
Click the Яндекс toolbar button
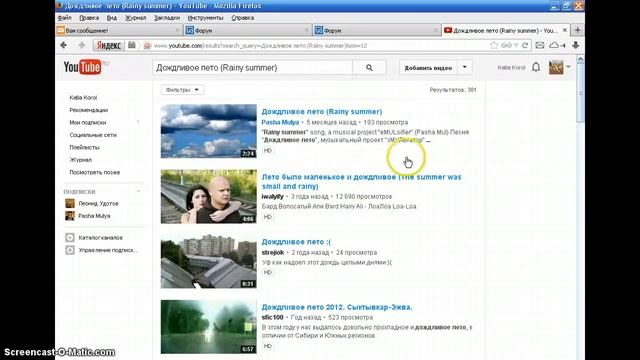click(109, 45)
